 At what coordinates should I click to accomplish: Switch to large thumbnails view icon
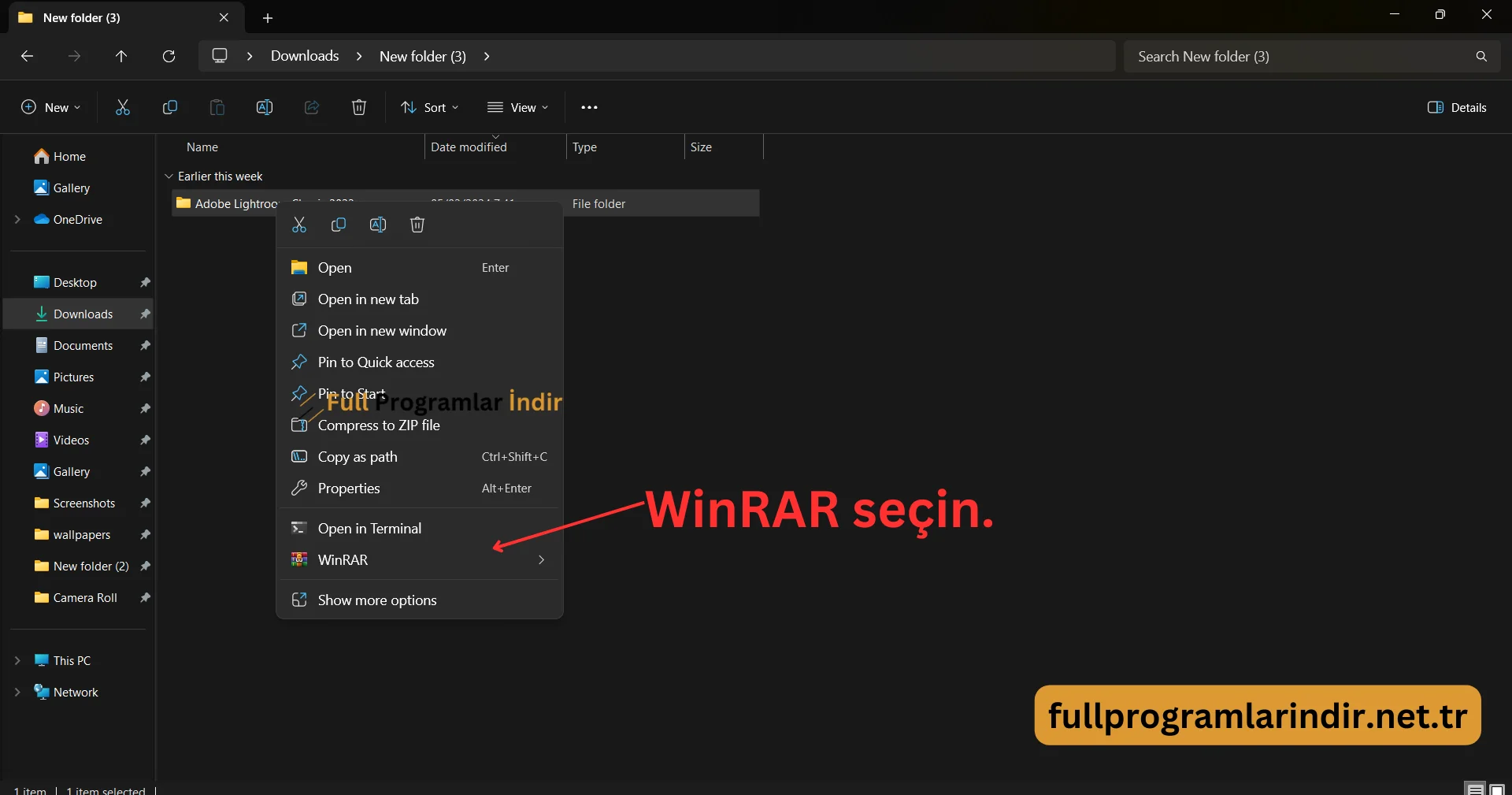tap(1496, 789)
